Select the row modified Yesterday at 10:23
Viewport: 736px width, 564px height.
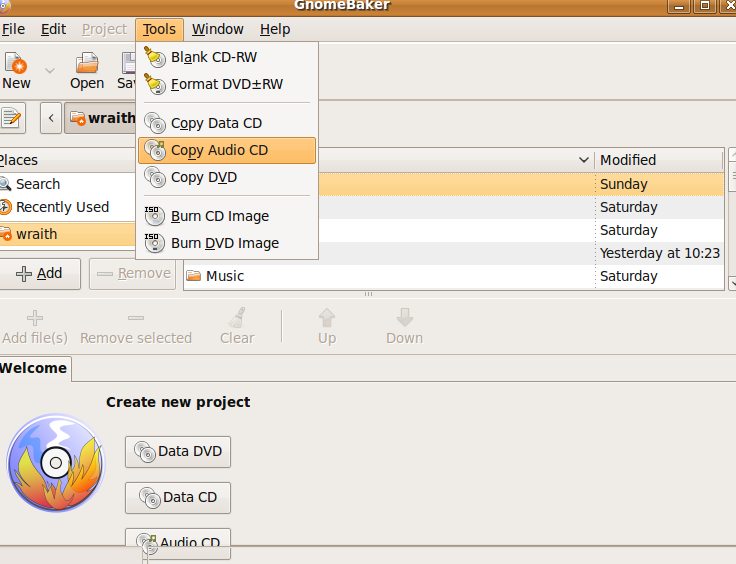[x=521, y=253]
